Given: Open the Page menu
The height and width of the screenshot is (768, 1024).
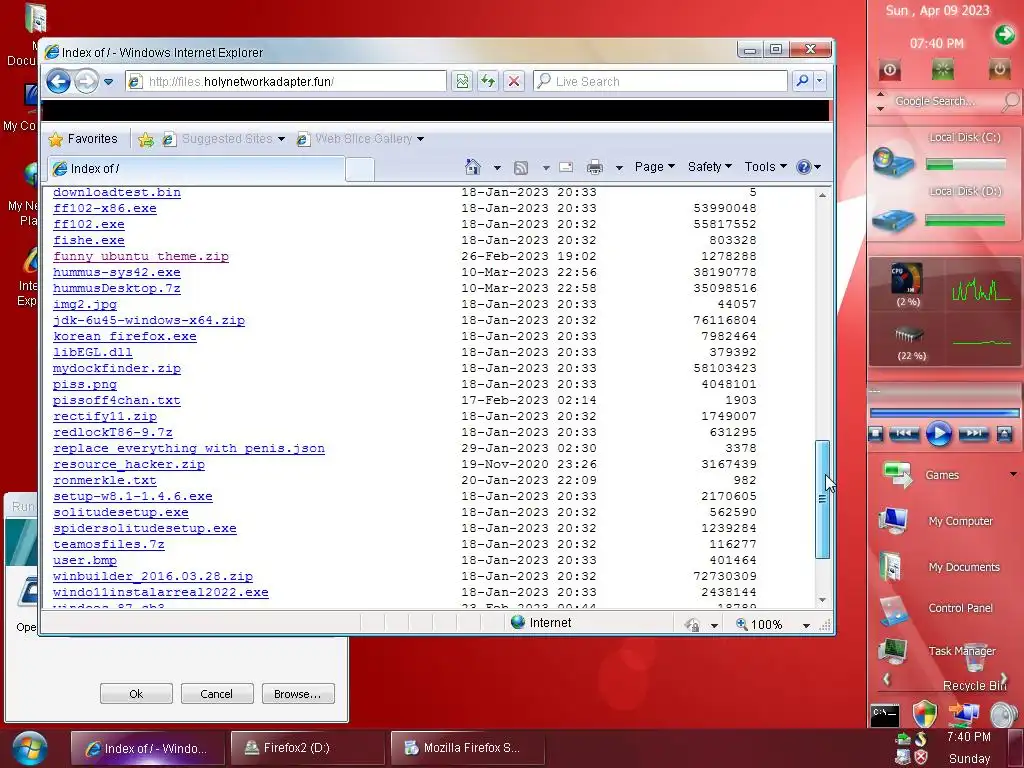Looking at the screenshot, I should pyautogui.click(x=654, y=167).
